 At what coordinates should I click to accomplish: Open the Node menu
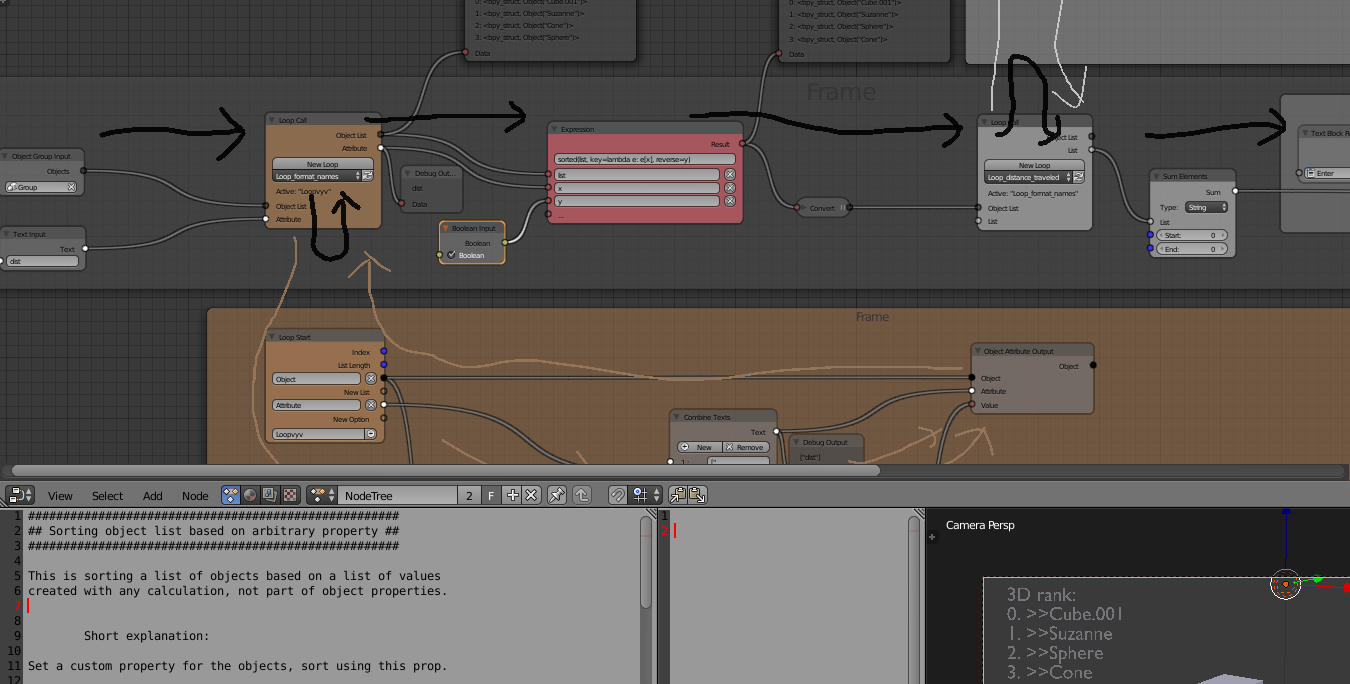coord(195,495)
